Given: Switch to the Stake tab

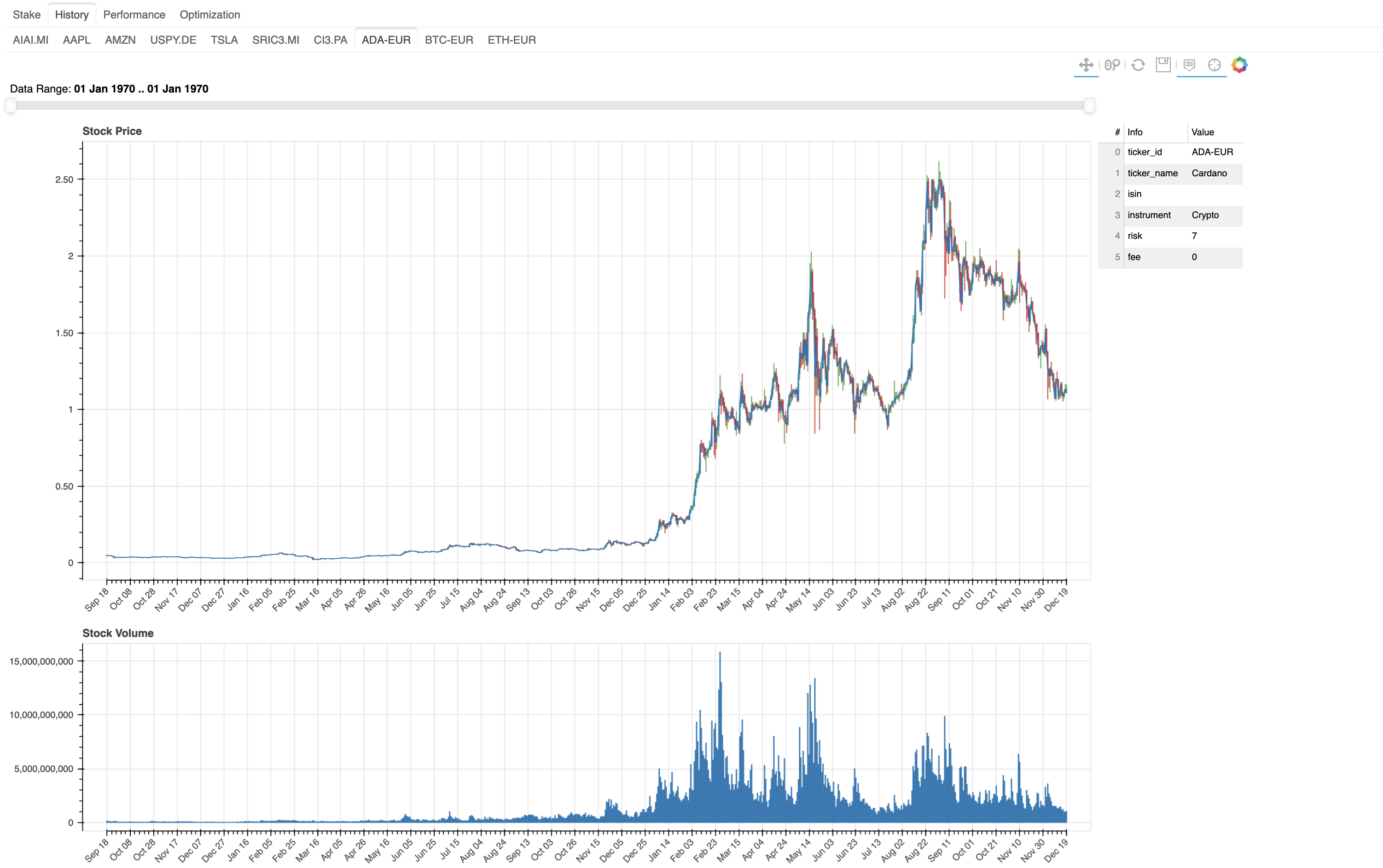Looking at the screenshot, I should pos(26,14).
